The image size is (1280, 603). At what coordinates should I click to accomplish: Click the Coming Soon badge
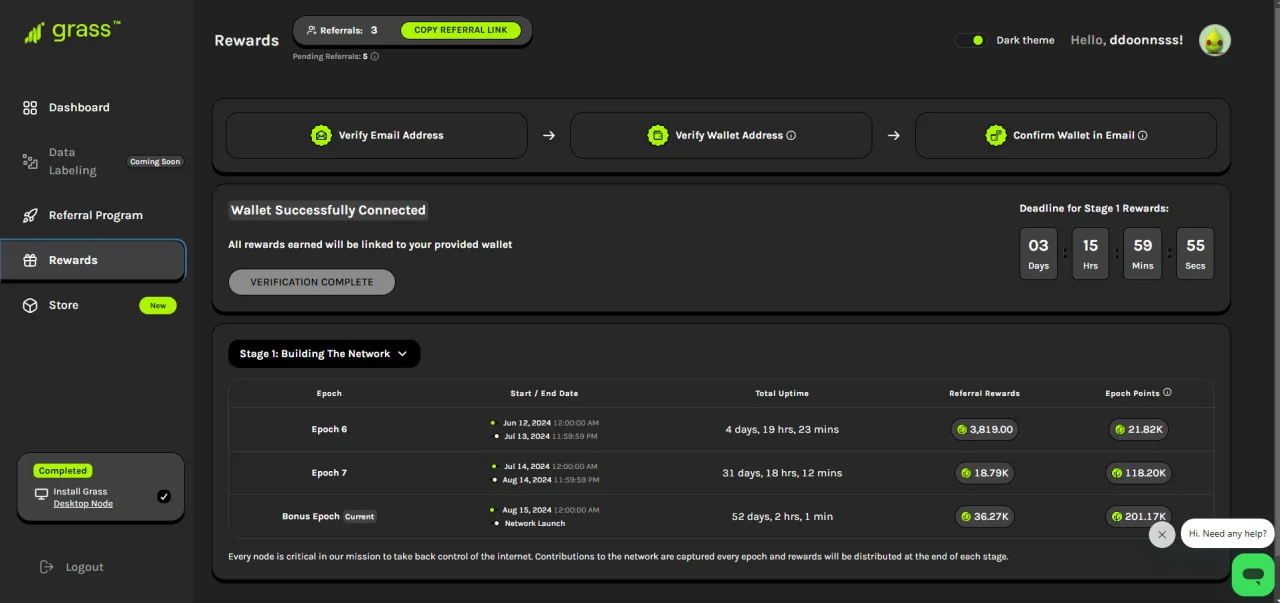(x=156, y=162)
